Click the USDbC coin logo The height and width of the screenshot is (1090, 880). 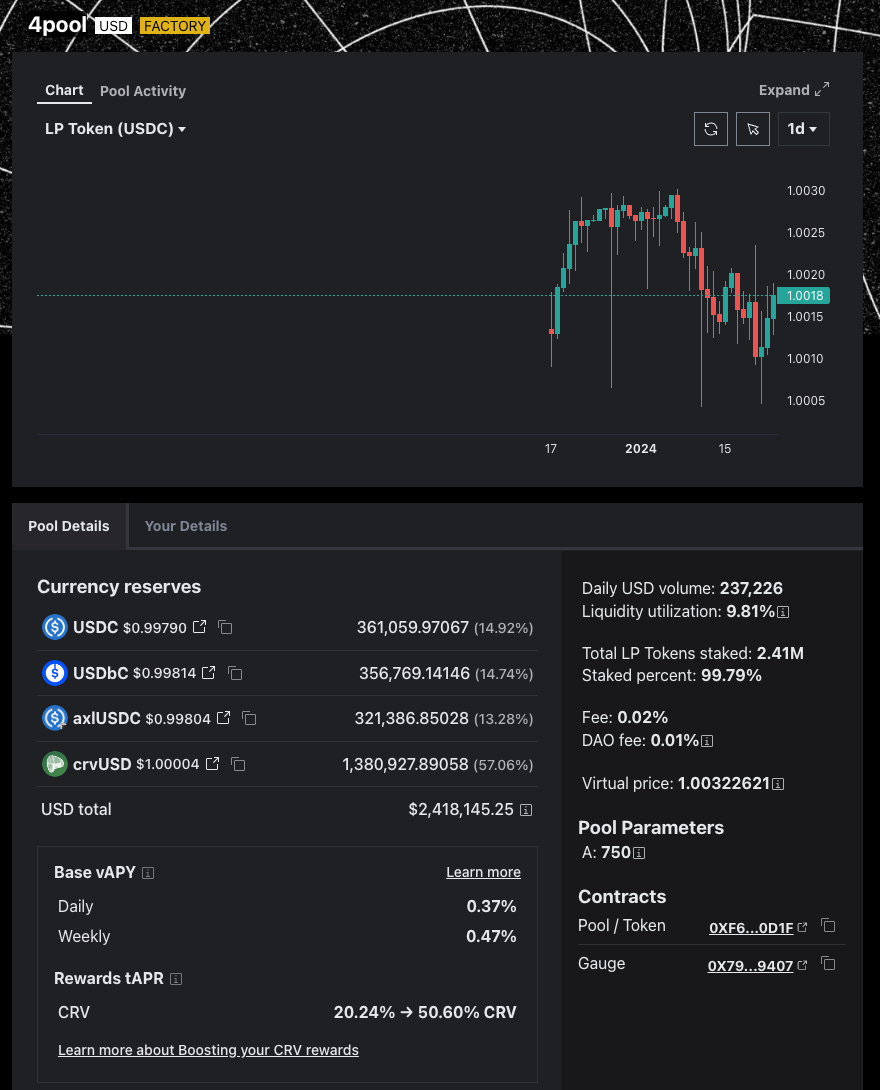[x=55, y=673]
